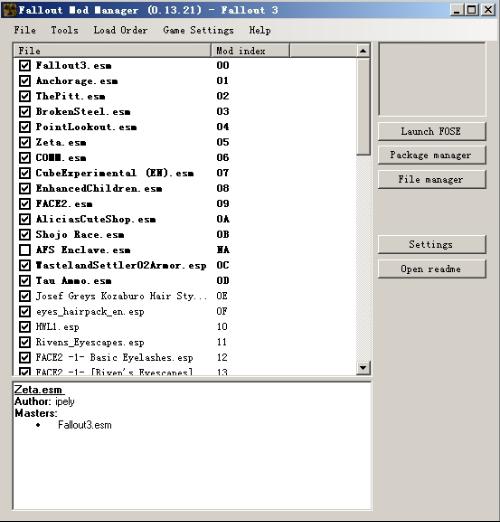Open the Package manager

pos(432,155)
